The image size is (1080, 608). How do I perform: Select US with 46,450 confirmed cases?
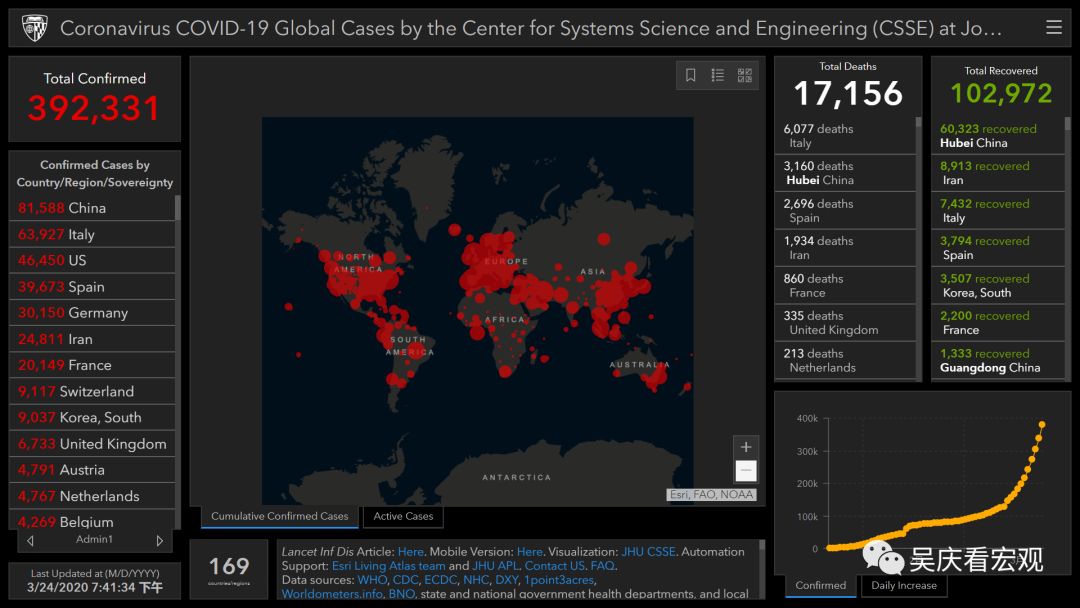click(x=92, y=260)
